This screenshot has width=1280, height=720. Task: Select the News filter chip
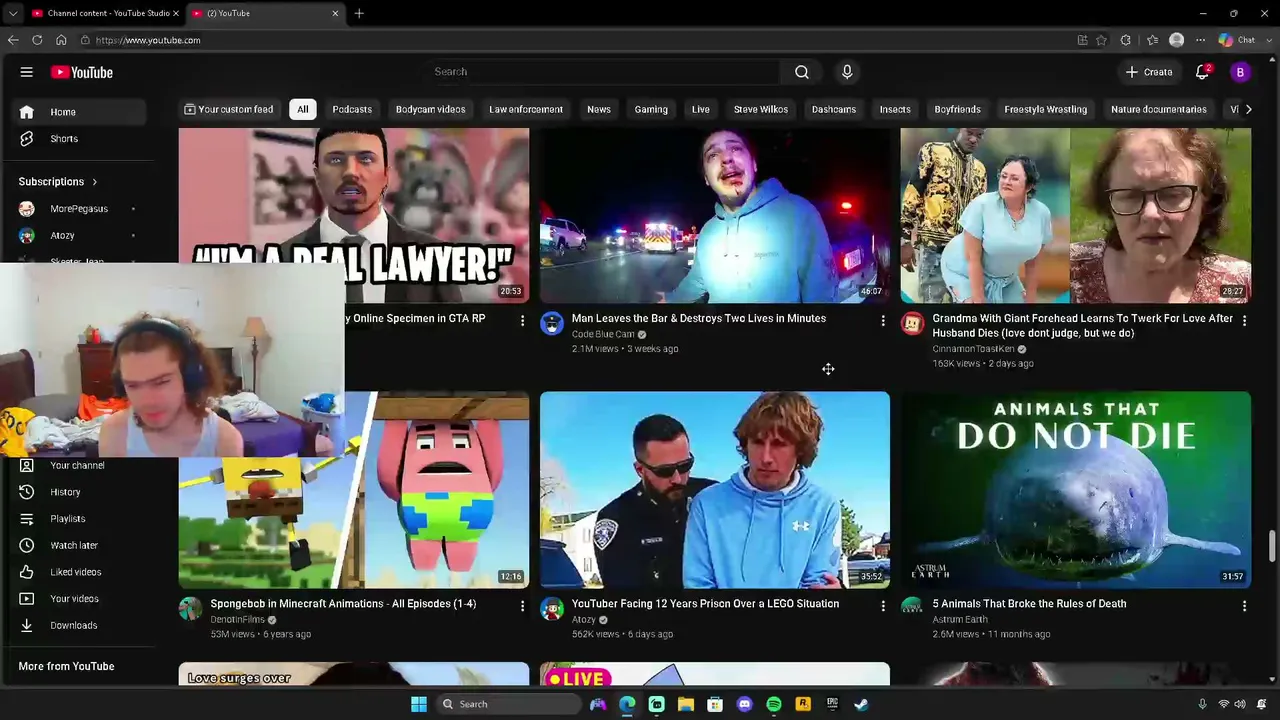[x=599, y=109]
